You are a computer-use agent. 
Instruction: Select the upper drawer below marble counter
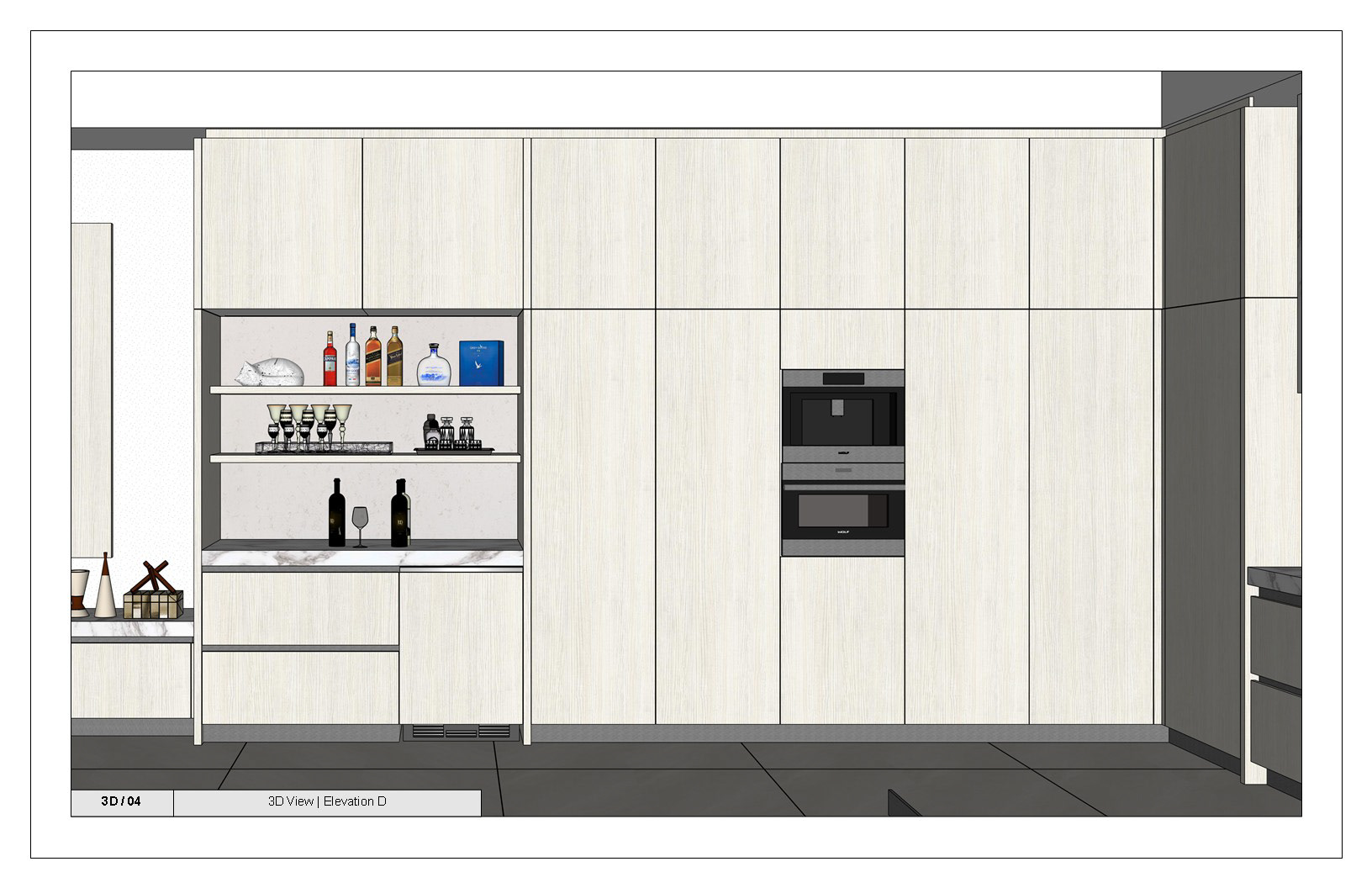pyautogui.click(x=300, y=609)
